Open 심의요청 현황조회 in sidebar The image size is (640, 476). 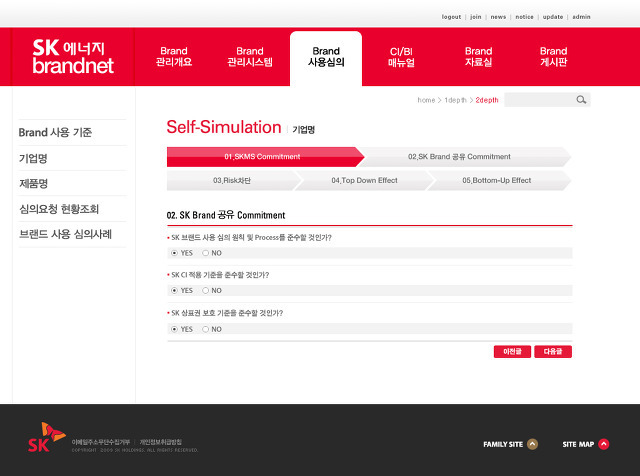click(59, 209)
